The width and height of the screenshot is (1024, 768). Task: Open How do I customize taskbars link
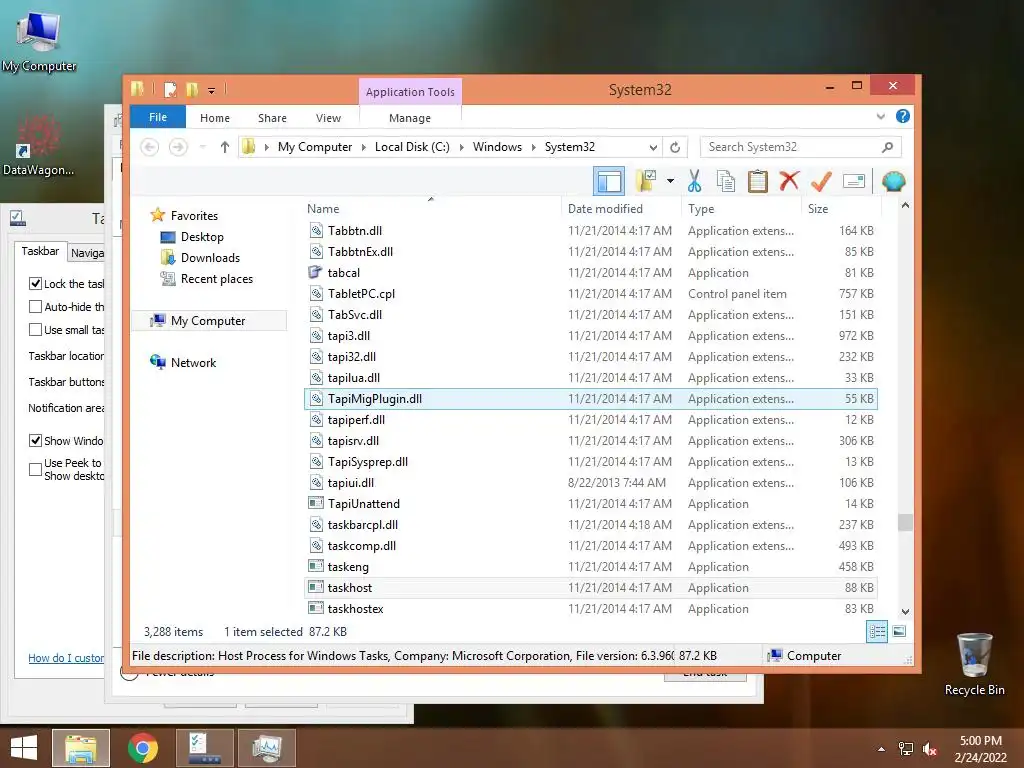pos(66,658)
